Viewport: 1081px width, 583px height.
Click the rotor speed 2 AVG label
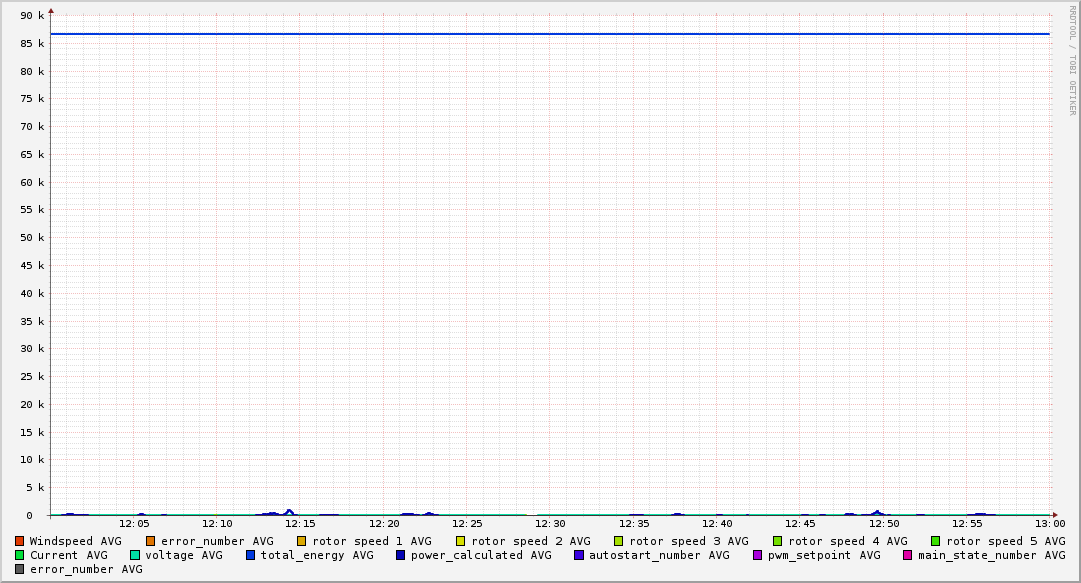[x=530, y=541]
